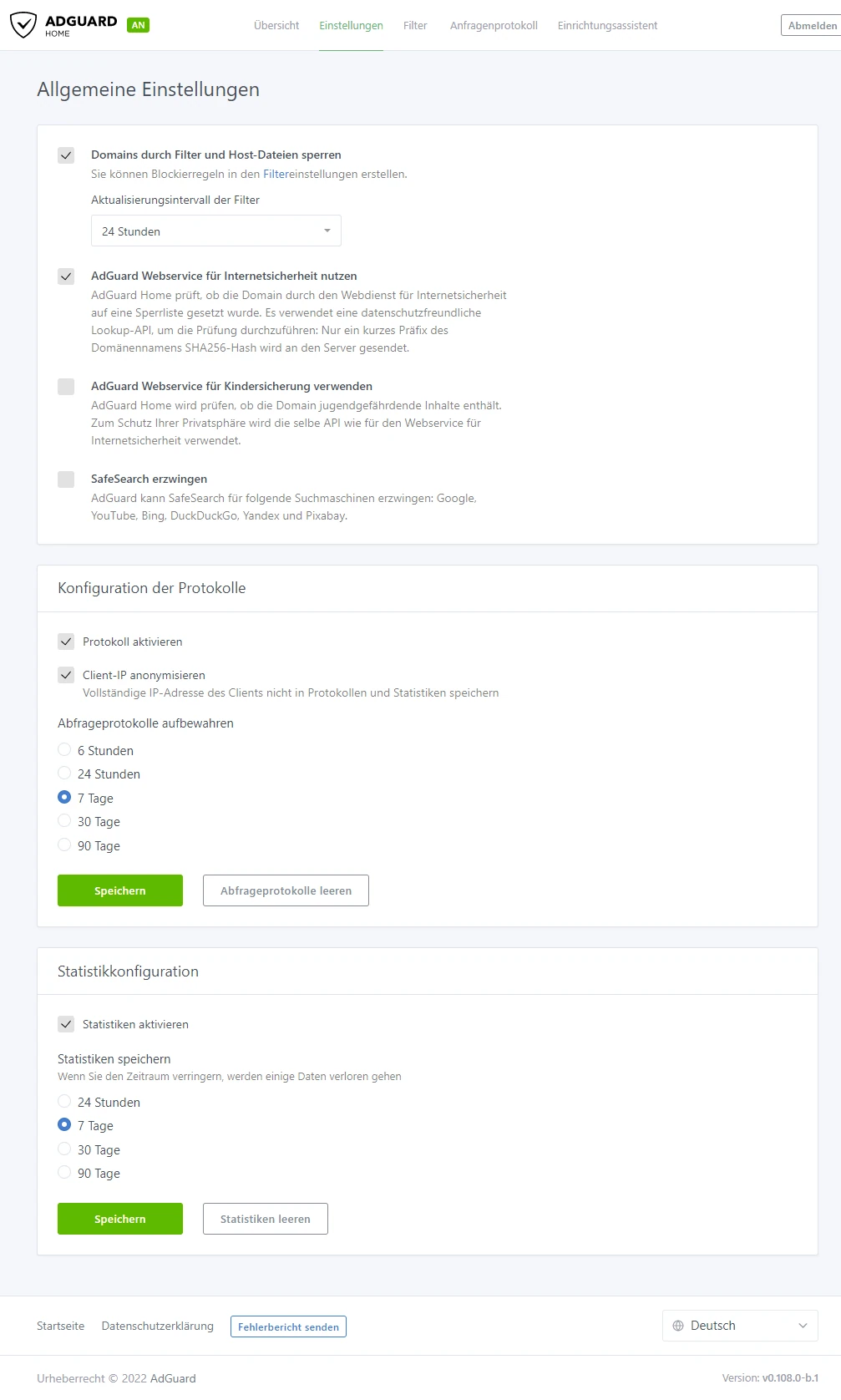Expand the Deutsch language dropdown

tap(740, 1326)
